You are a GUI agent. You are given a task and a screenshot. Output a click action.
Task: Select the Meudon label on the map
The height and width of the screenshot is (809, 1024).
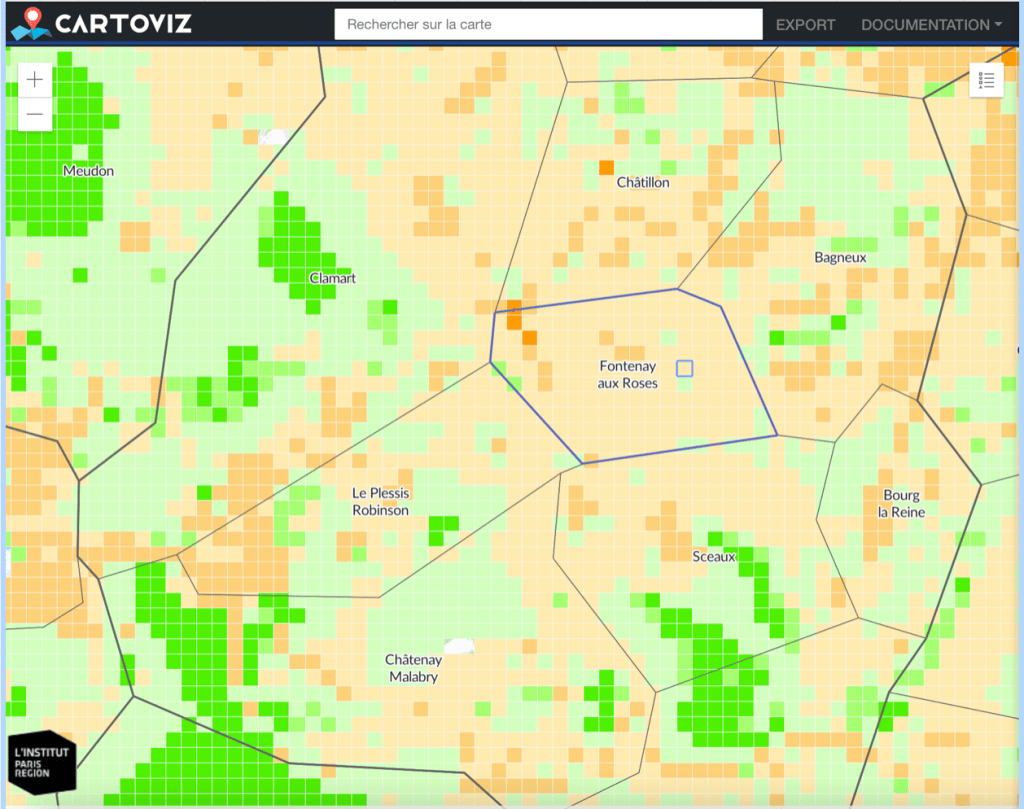88,171
